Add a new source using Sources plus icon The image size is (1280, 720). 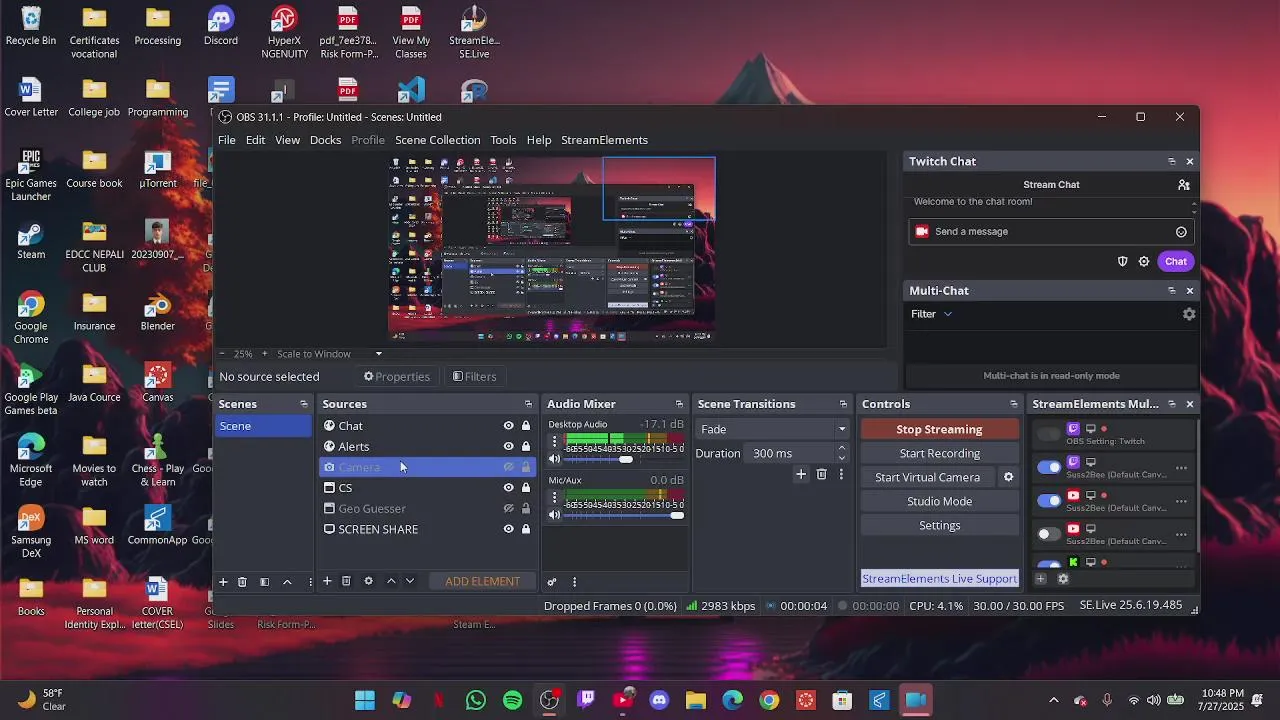pyautogui.click(x=327, y=581)
